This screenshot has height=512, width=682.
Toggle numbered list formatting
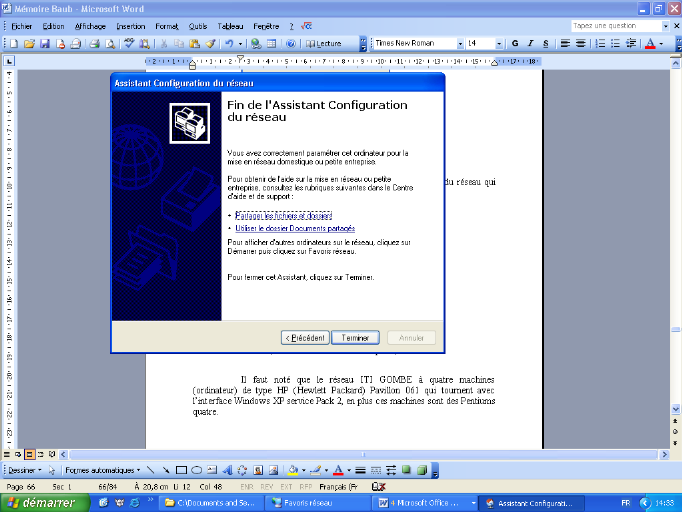pos(600,44)
